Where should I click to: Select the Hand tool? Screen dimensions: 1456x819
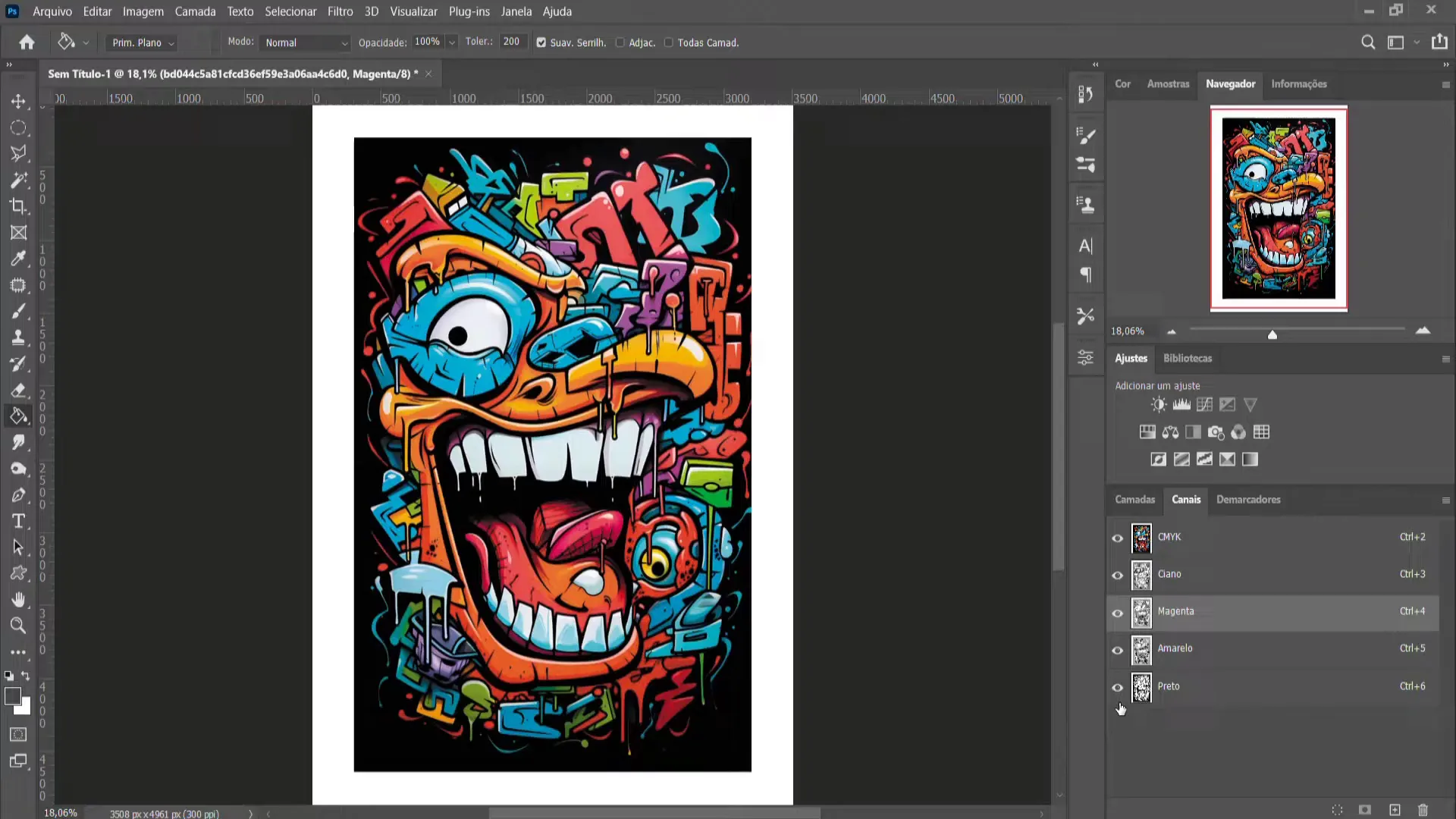pos(18,600)
